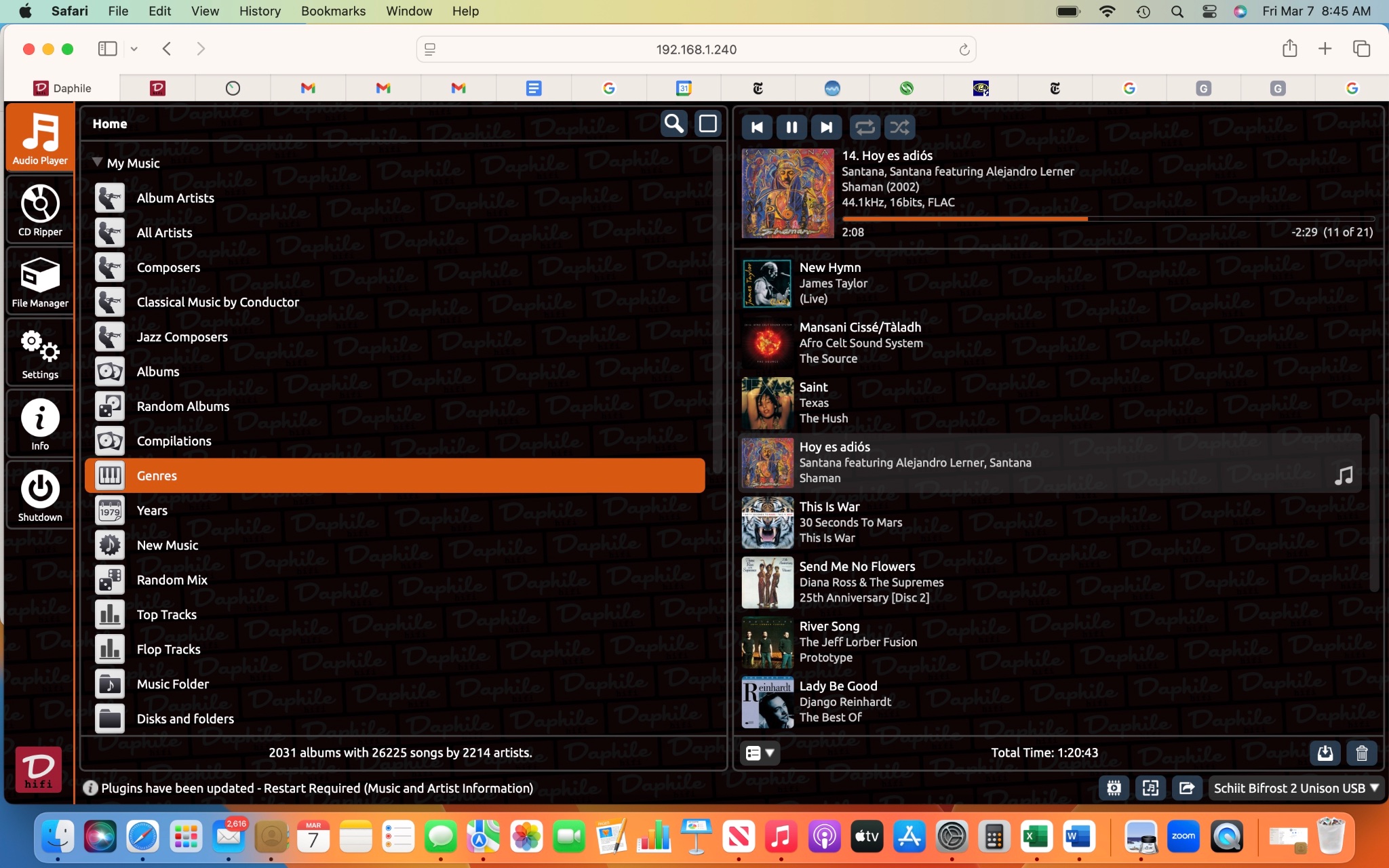The image size is (1389, 868).
Task: Click the music note on Hoy es adiós row
Action: pyautogui.click(x=1343, y=476)
